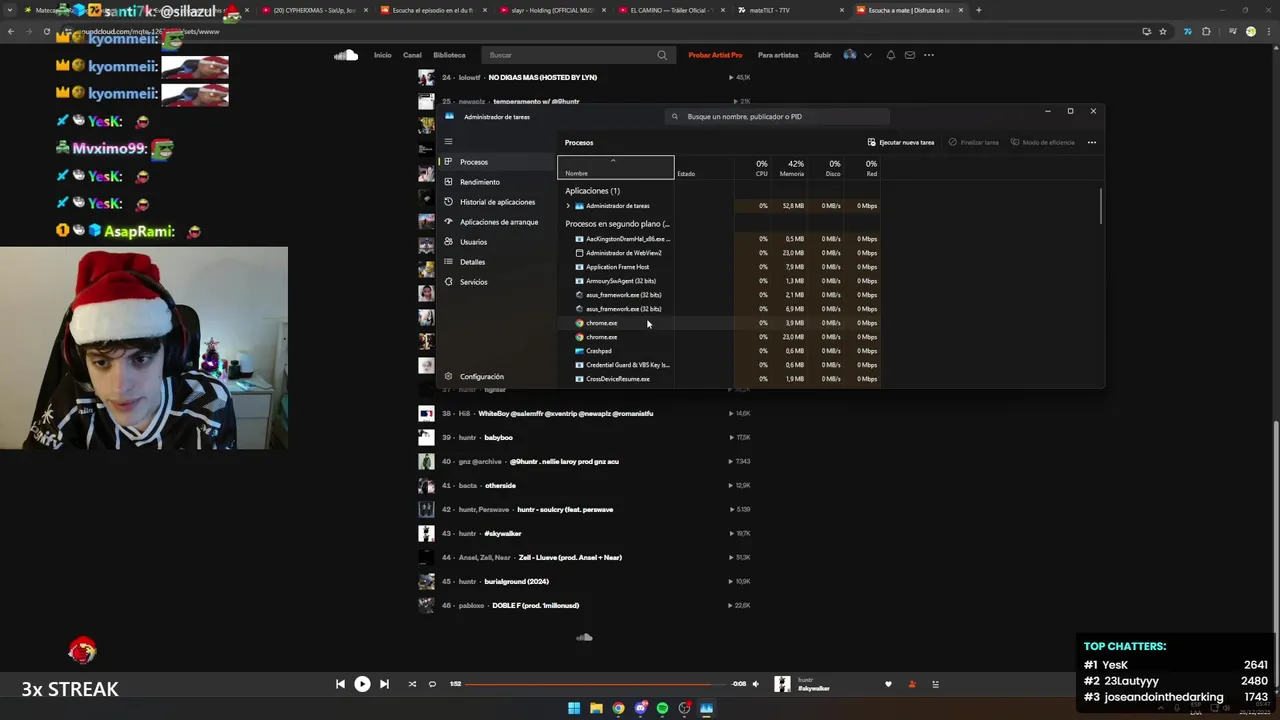Click now-playing track artwork thumbnail
Viewport: 1280px width, 720px height.
pos(782,684)
